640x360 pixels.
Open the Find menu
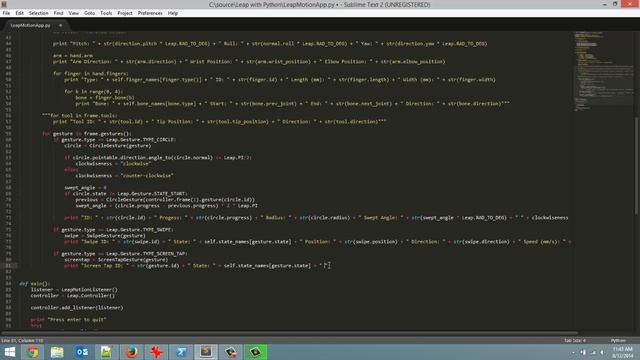(x=58, y=13)
